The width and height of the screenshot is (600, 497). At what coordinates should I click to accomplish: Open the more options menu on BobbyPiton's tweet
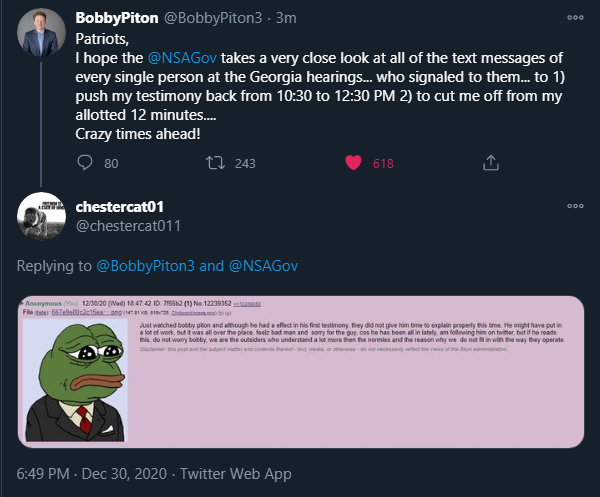point(575,18)
